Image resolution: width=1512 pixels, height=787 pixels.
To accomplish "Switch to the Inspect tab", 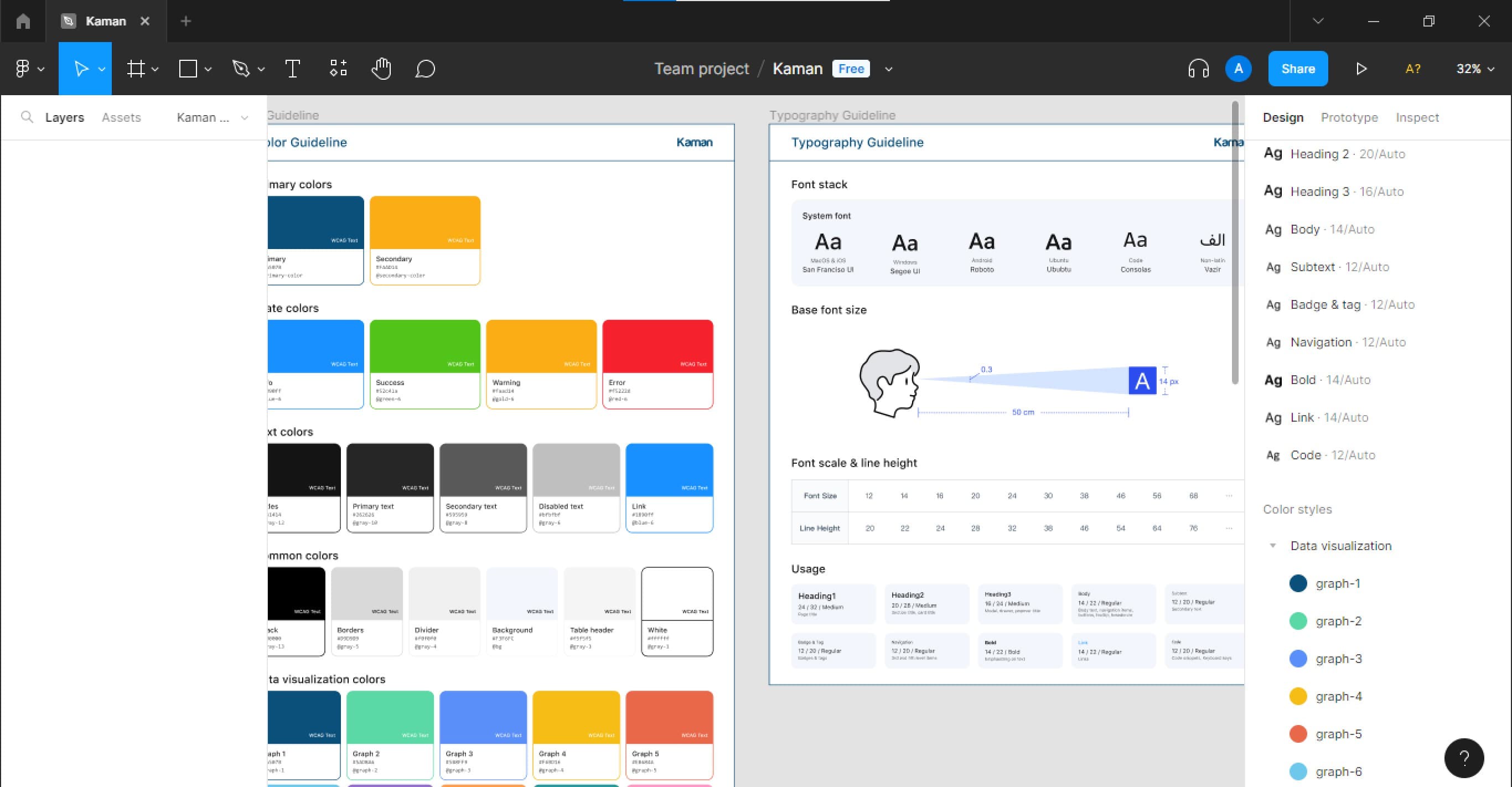I will click(1417, 117).
